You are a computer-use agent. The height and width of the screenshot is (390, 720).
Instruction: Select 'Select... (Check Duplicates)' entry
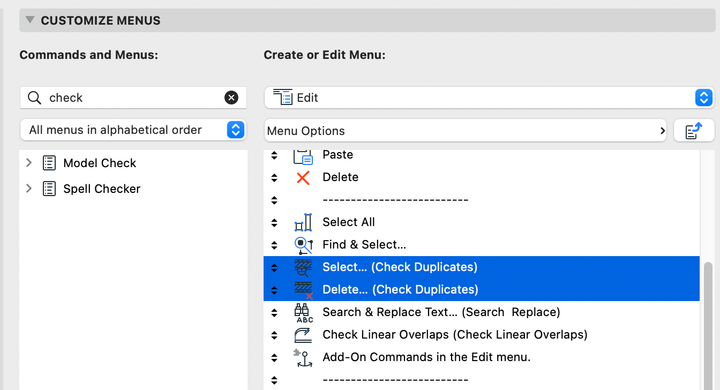pyautogui.click(x=400, y=267)
